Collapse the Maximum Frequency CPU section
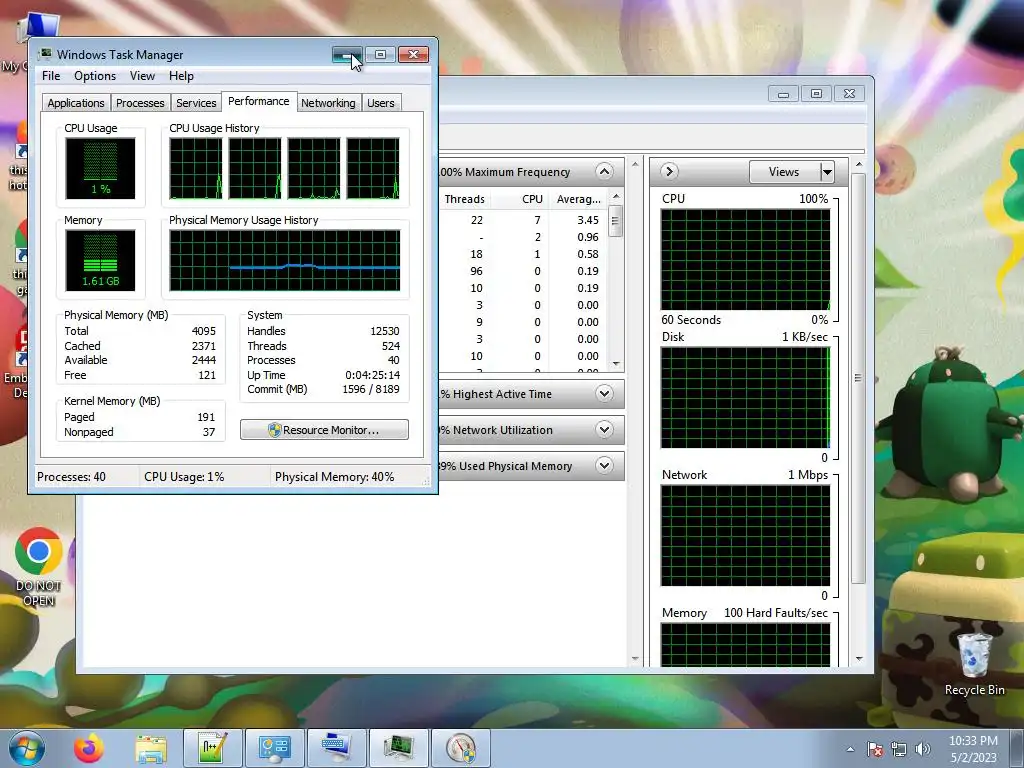Screen dimensions: 1024x768 [x=604, y=172]
